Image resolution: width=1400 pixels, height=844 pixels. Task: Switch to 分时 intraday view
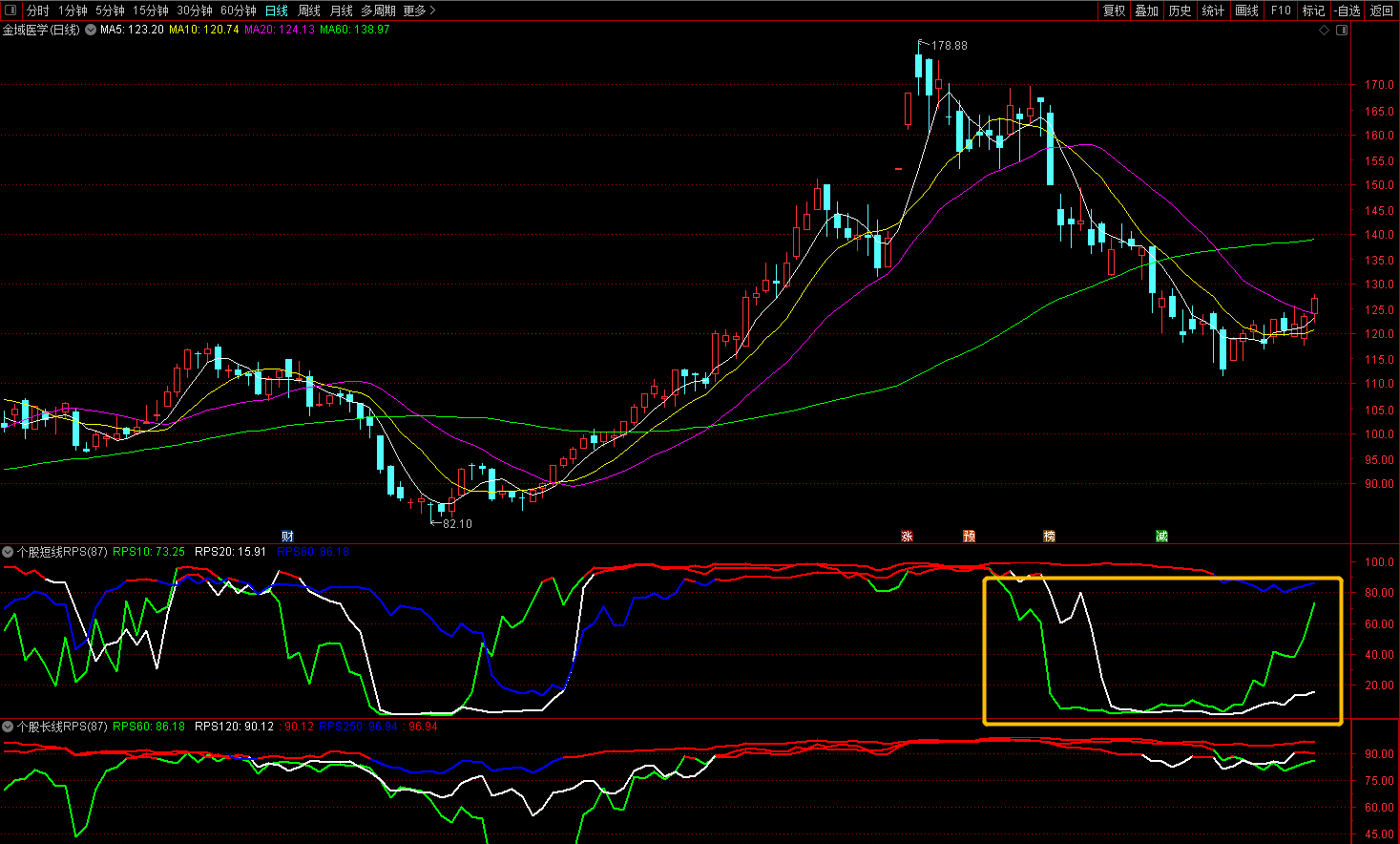click(37, 11)
